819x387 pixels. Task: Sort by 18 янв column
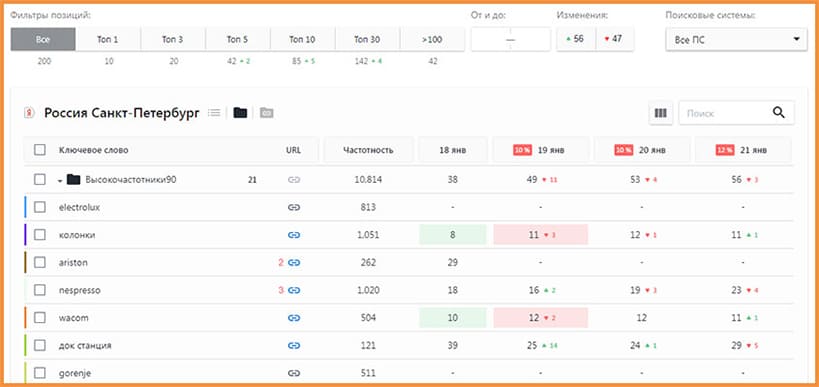[452, 150]
